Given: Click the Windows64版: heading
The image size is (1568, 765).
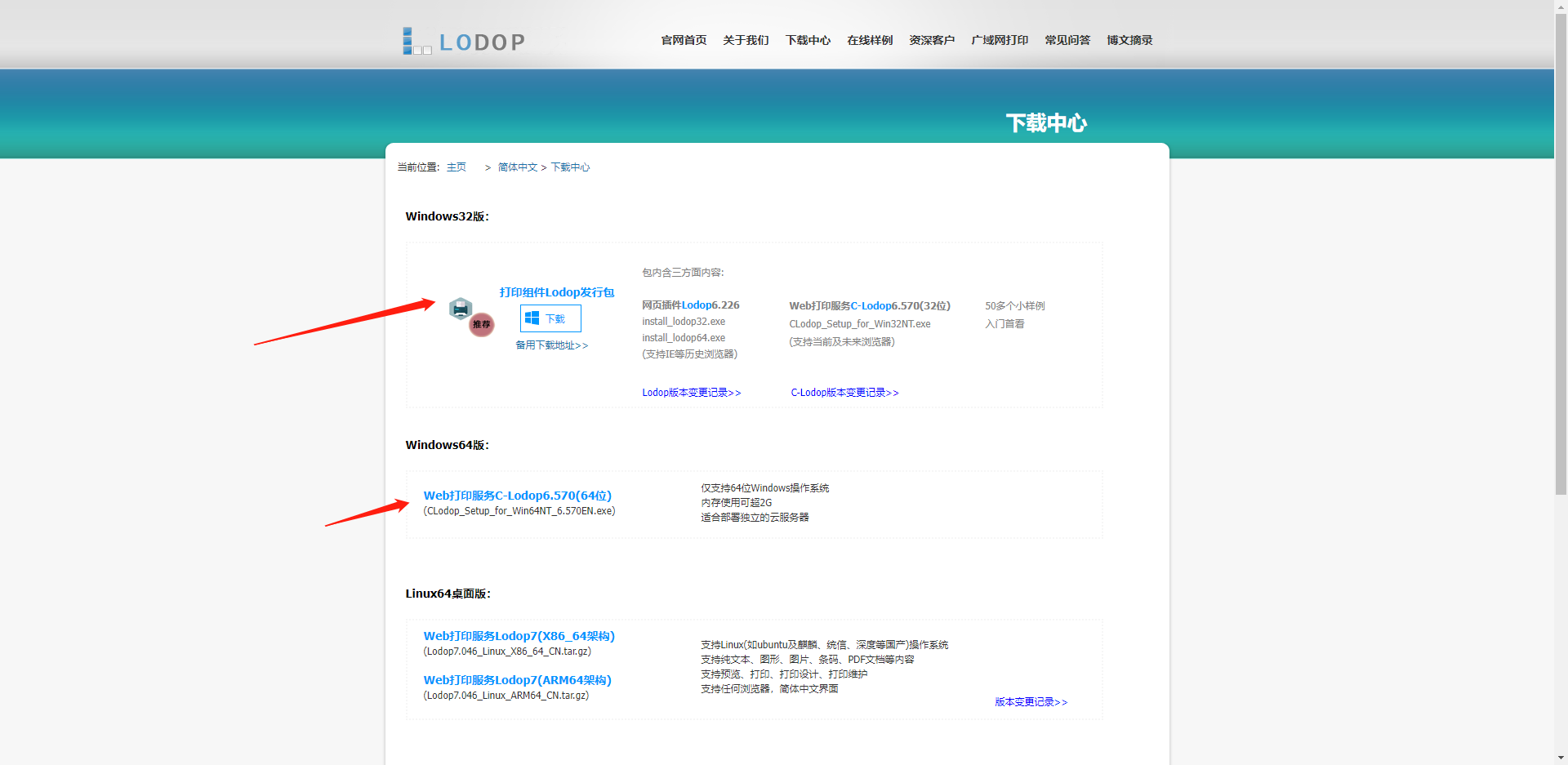Looking at the screenshot, I should pos(448,445).
